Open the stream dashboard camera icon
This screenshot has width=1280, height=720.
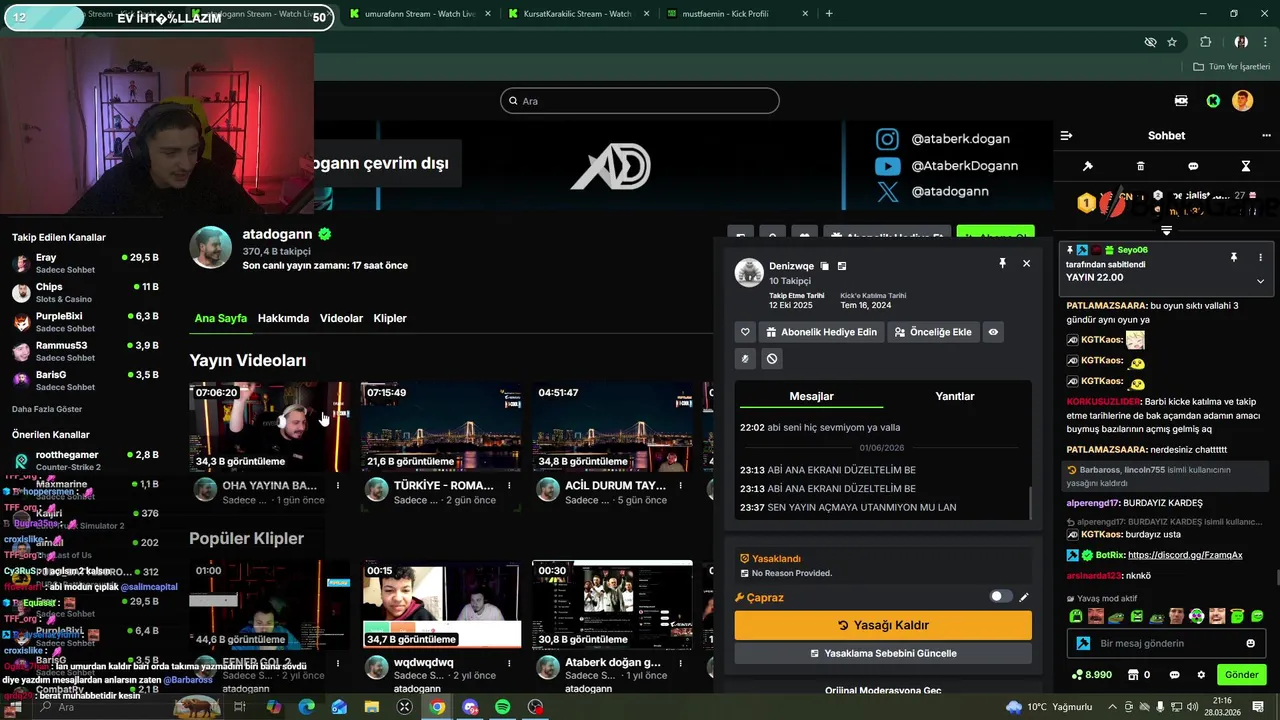1181,101
